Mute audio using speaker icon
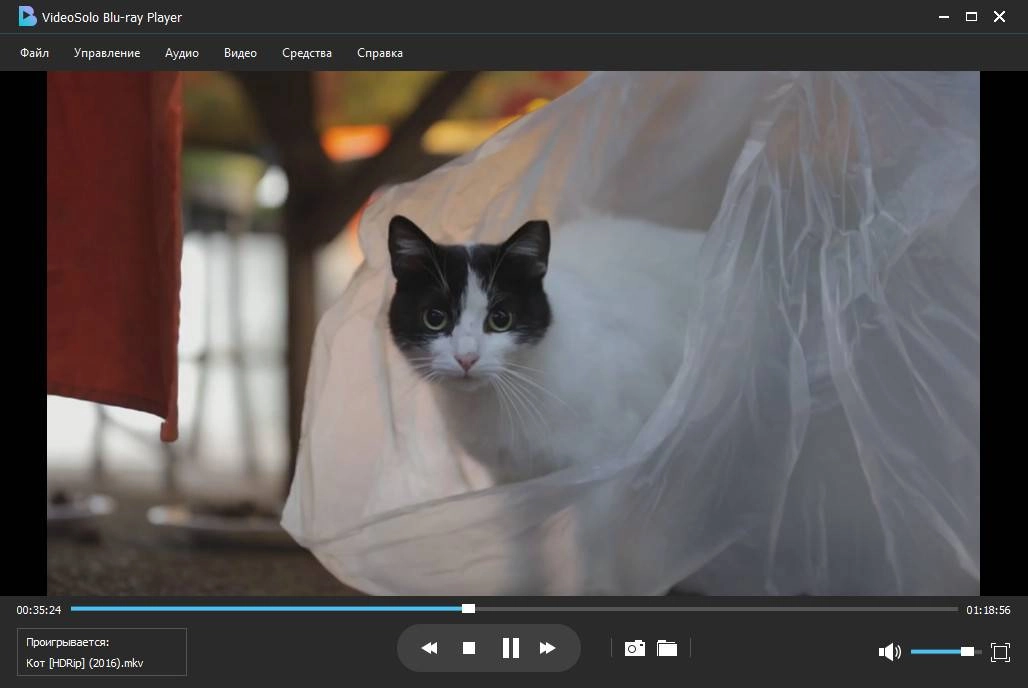1028x688 pixels. [889, 652]
